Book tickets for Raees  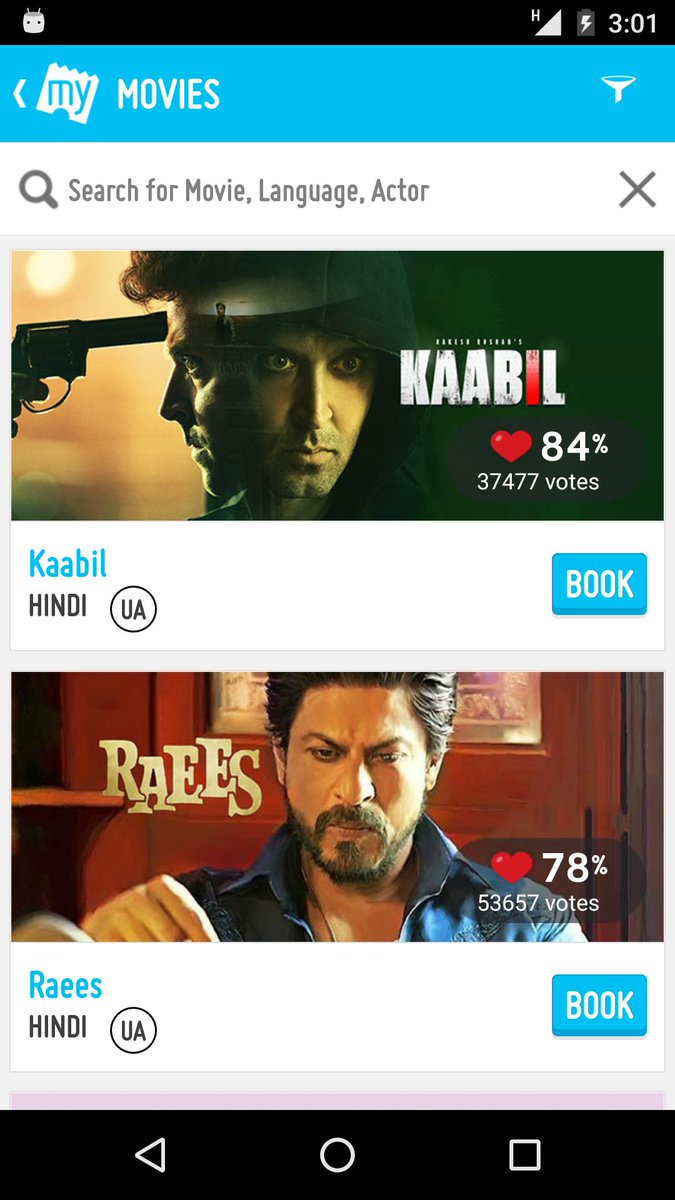coord(599,1005)
